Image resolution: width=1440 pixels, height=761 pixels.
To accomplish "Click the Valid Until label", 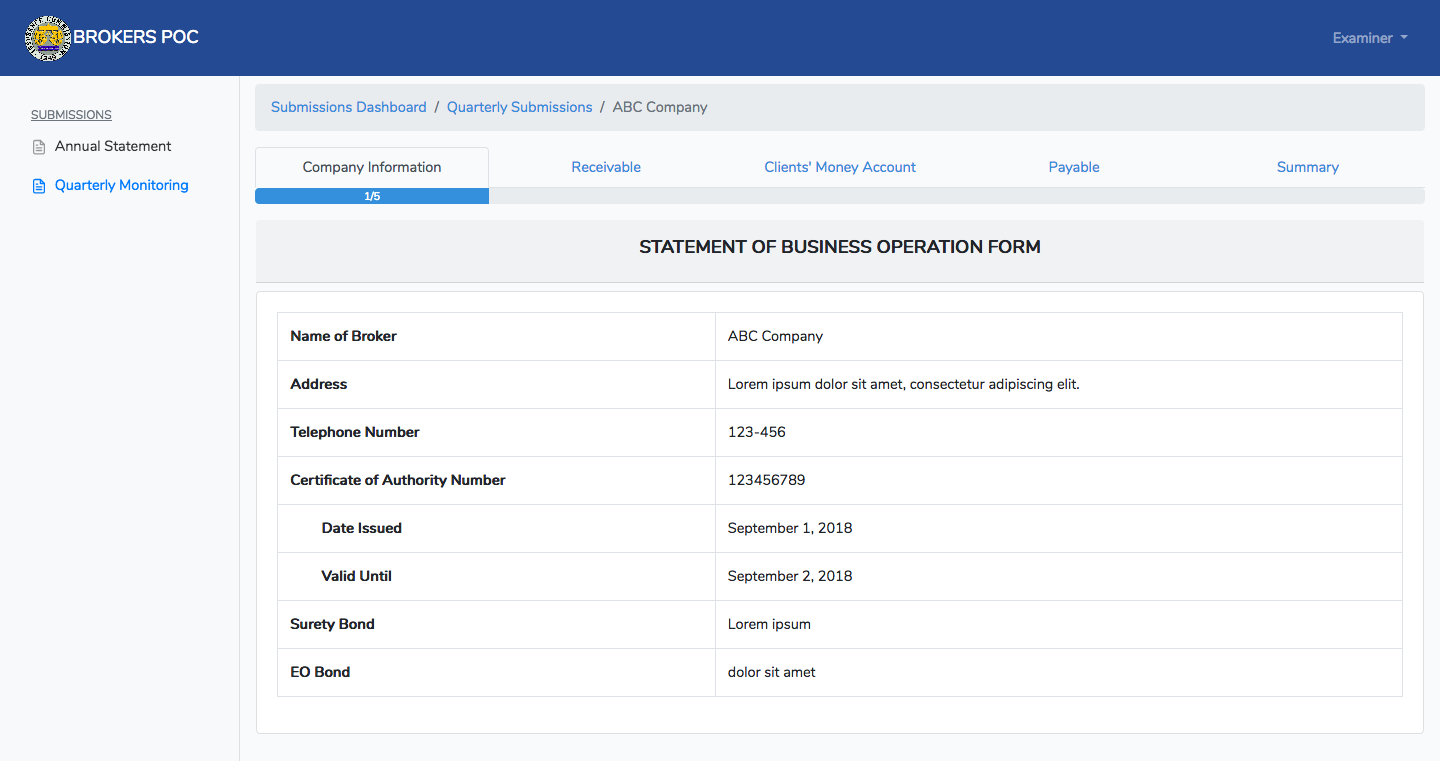I will (x=357, y=576).
